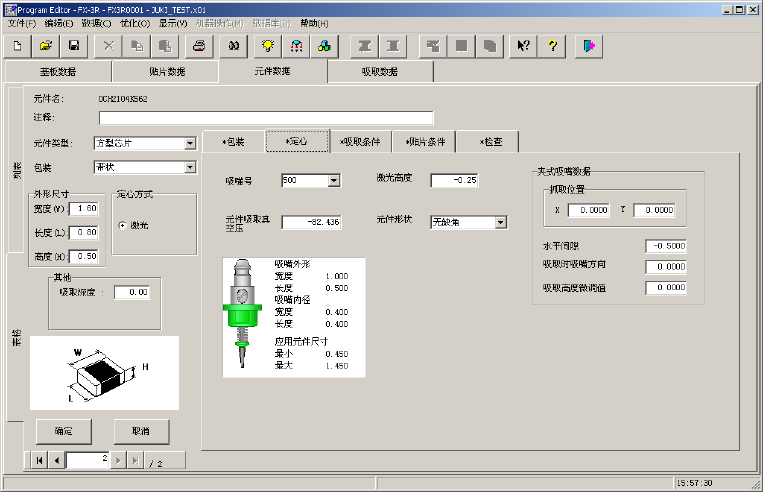Switch to the 包装 sub-tab
Screen dimensions: 763x492
click(234, 142)
